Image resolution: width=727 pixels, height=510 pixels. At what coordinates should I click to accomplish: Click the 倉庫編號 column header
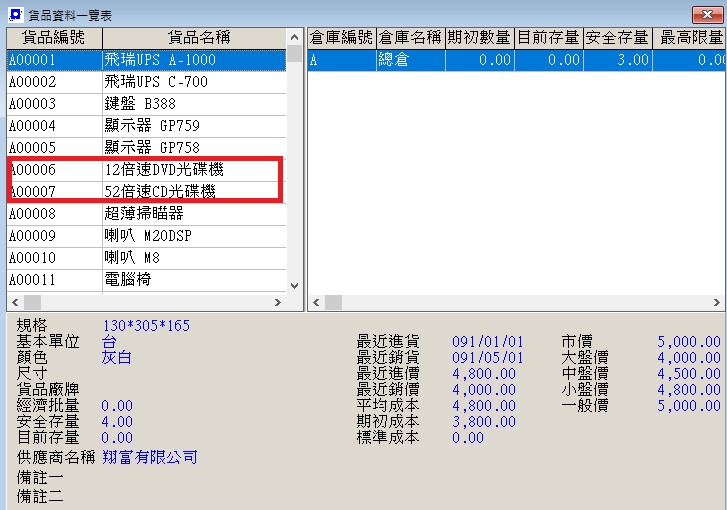[342, 38]
